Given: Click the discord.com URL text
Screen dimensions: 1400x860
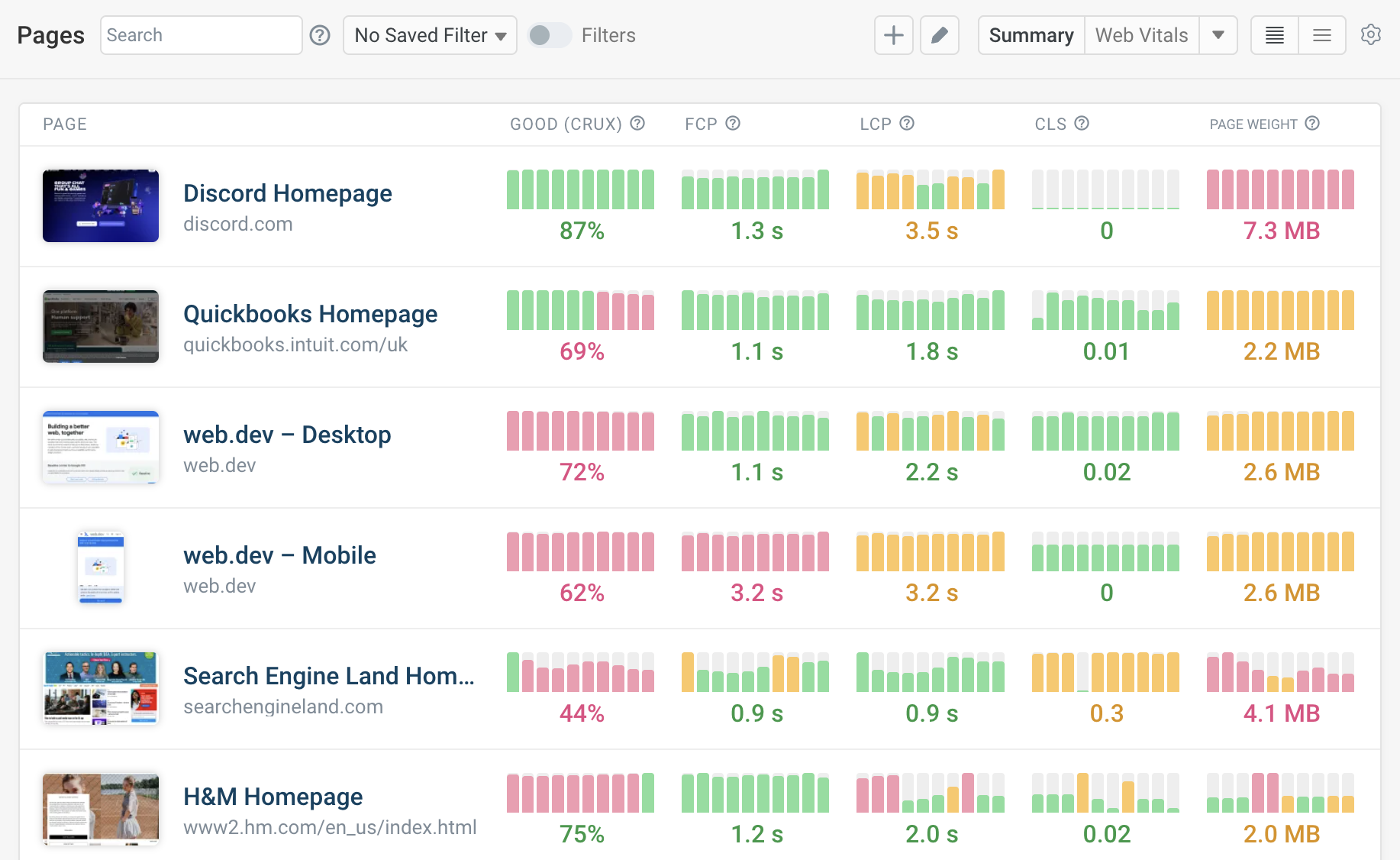Looking at the screenshot, I should point(238,224).
